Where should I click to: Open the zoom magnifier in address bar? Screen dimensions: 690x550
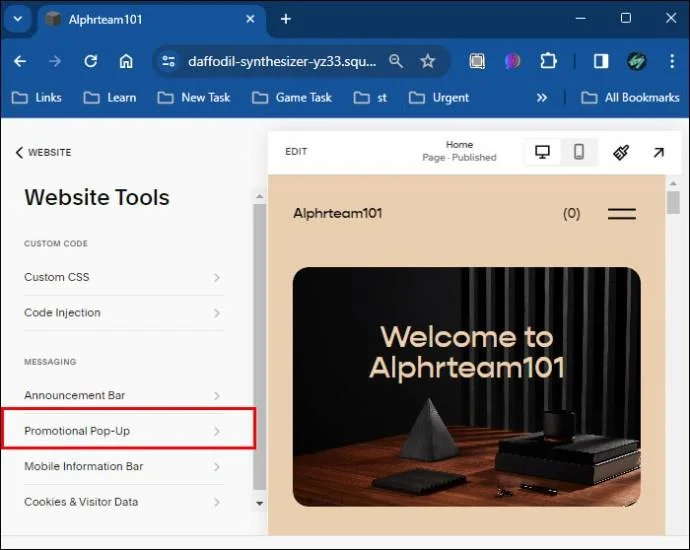396,61
